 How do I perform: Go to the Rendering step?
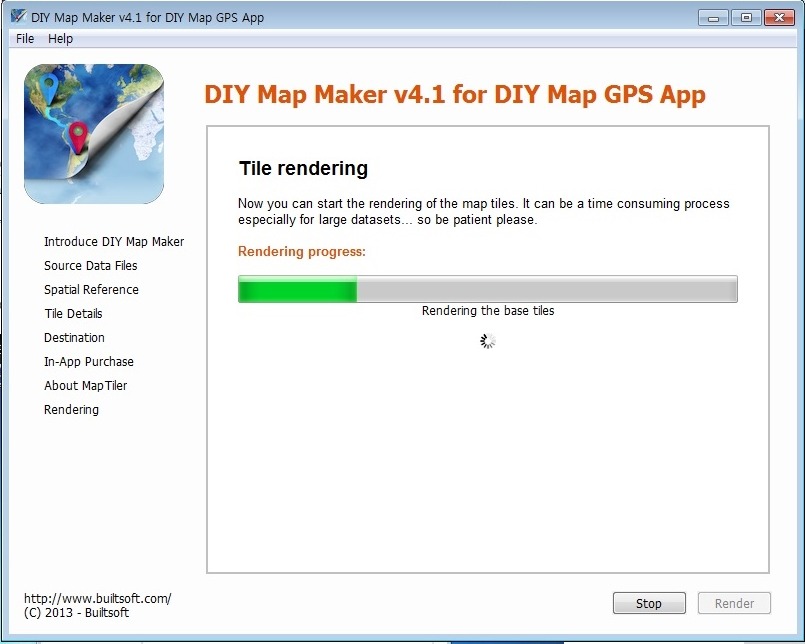coord(71,410)
